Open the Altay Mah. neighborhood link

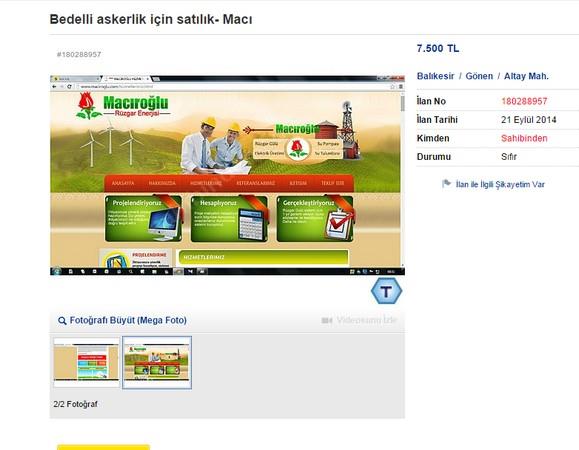[526, 76]
